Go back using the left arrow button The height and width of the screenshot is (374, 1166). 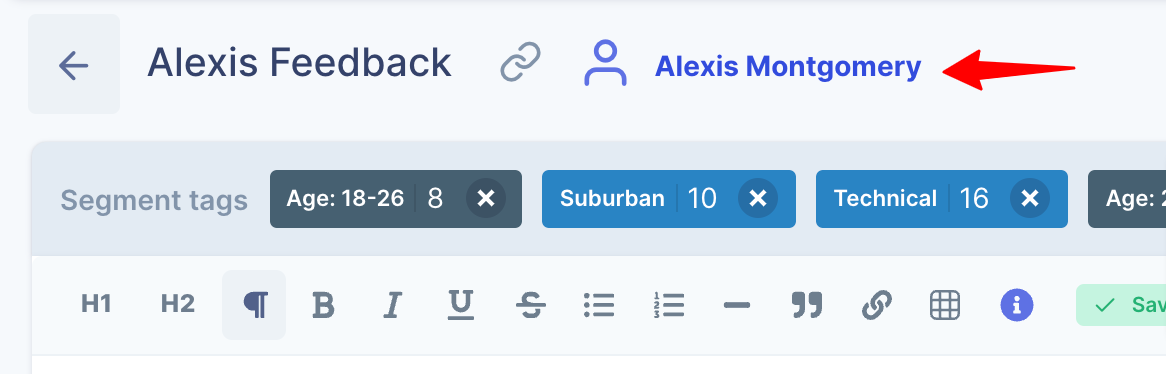pyautogui.click(x=74, y=65)
